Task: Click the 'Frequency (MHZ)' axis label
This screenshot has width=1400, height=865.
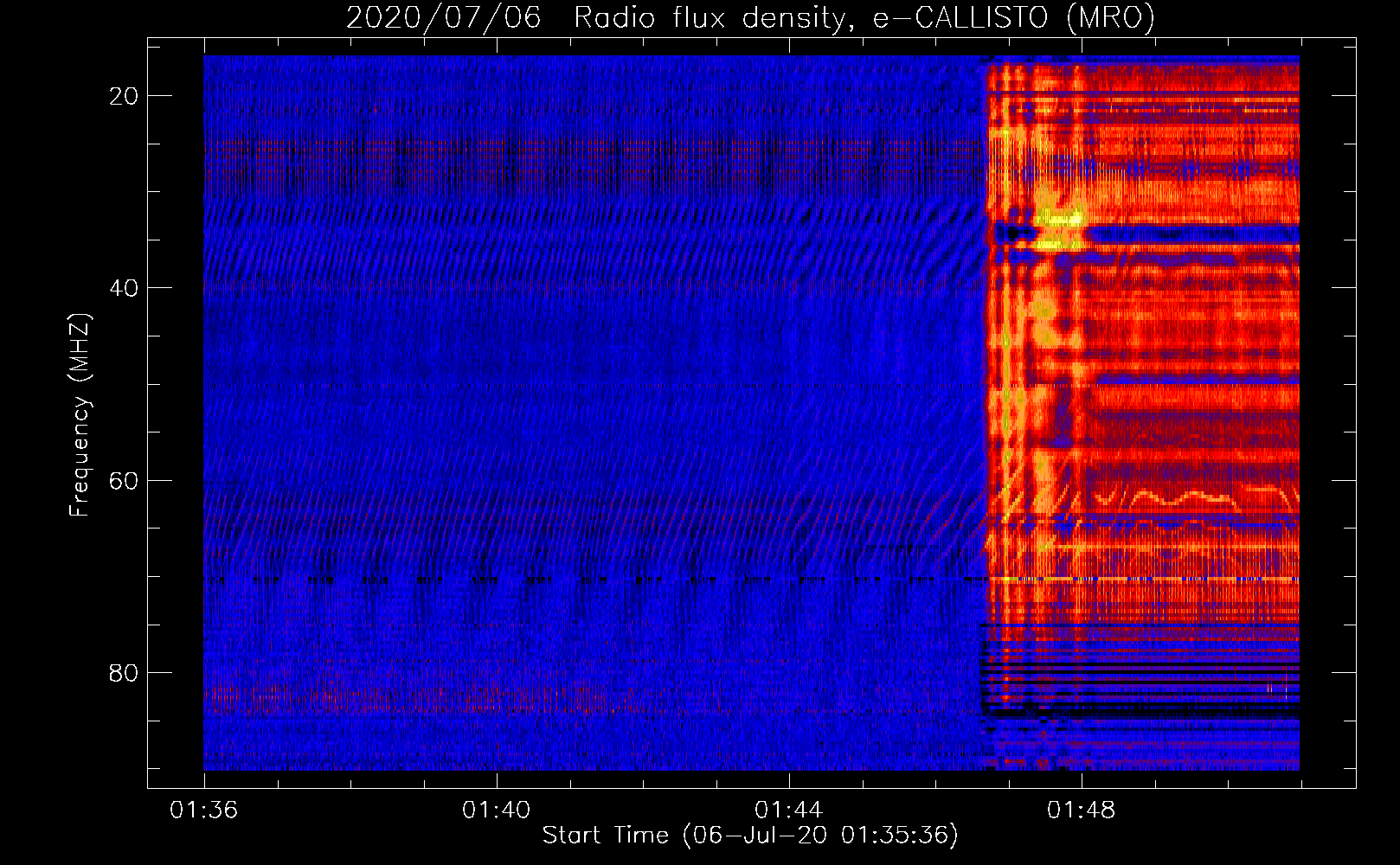Action: (x=79, y=415)
